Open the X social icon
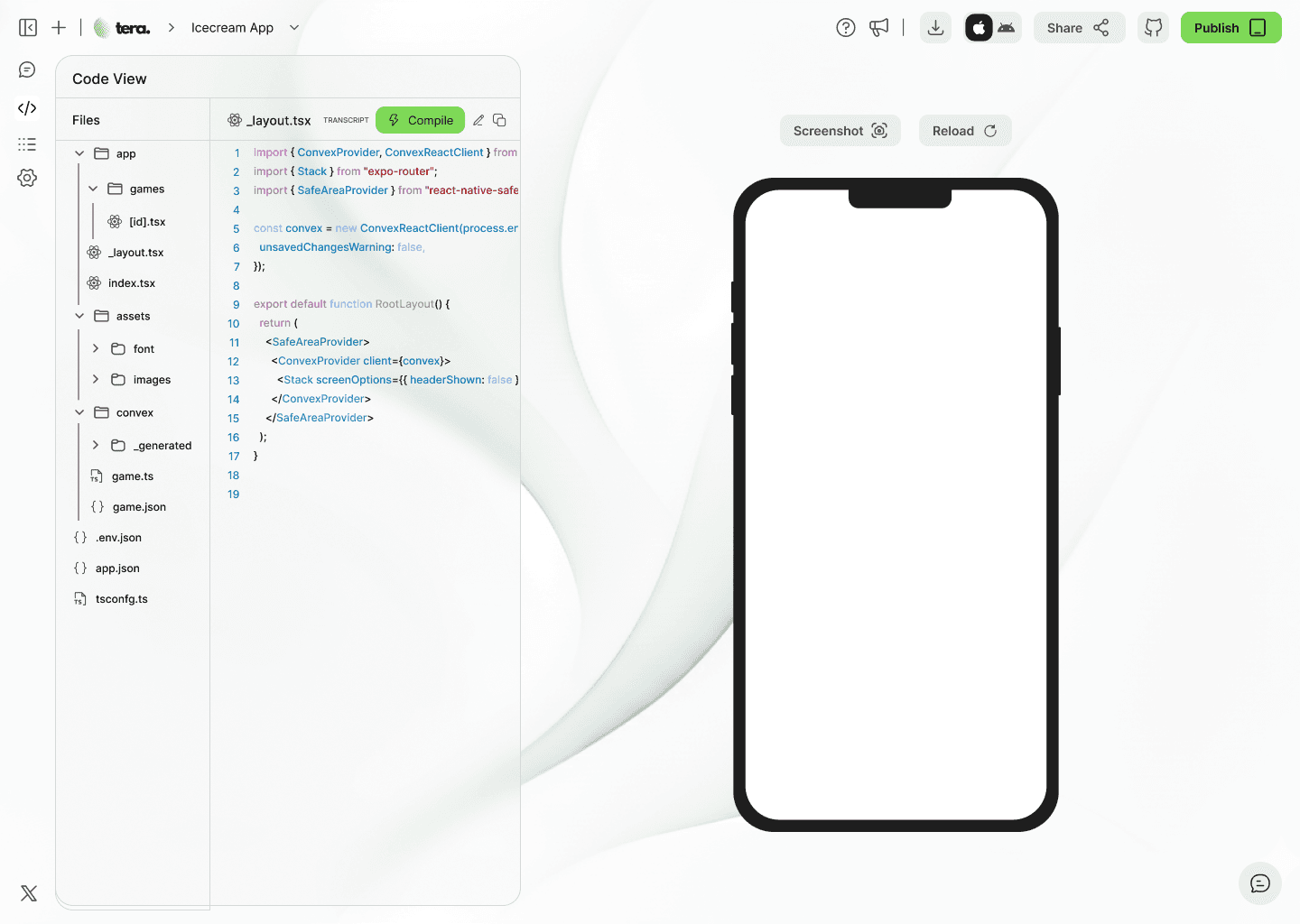This screenshot has height=924, width=1300. tap(29, 893)
